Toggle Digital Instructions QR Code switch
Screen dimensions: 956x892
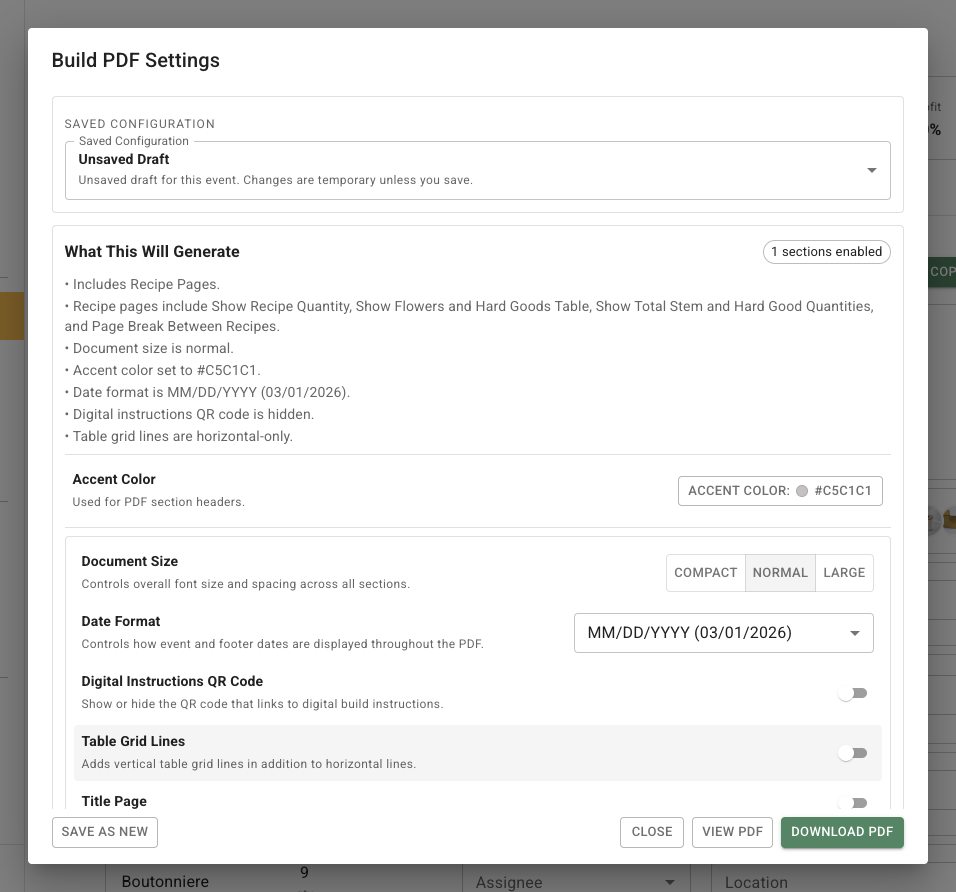pyautogui.click(x=852, y=693)
